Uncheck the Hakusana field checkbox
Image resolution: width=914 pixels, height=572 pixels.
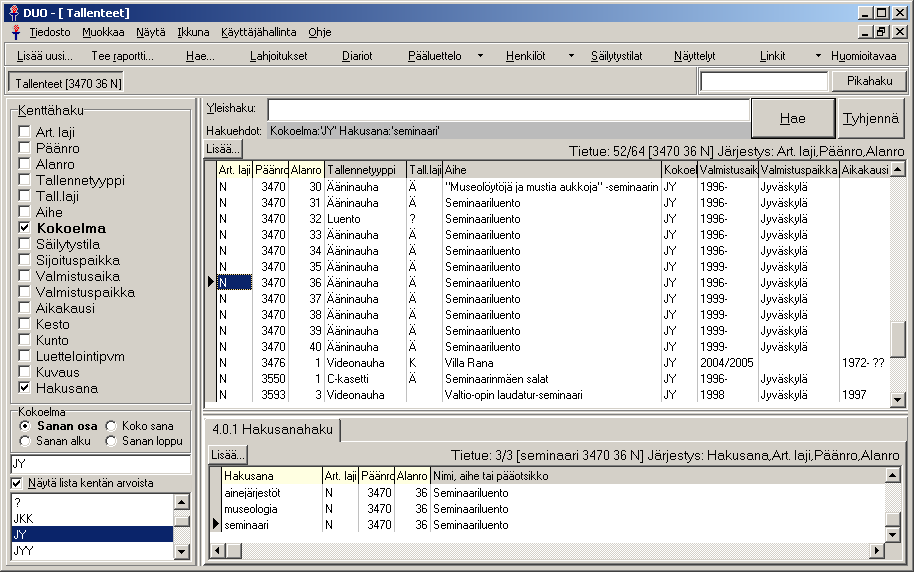point(24,388)
